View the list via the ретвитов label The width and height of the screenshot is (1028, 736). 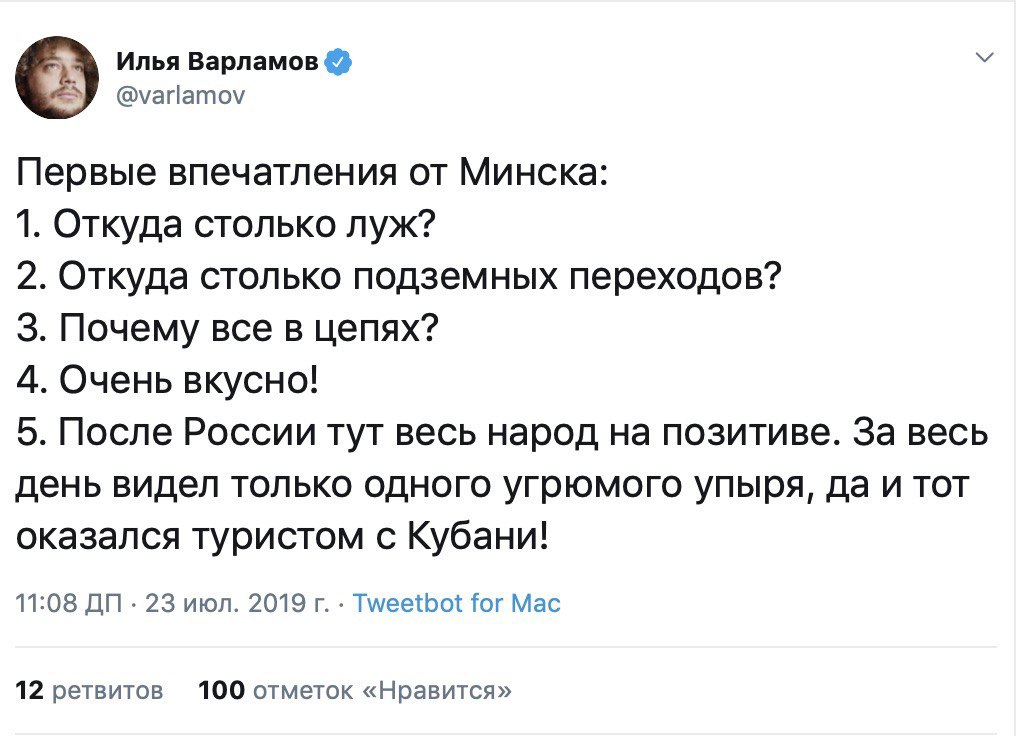point(107,690)
